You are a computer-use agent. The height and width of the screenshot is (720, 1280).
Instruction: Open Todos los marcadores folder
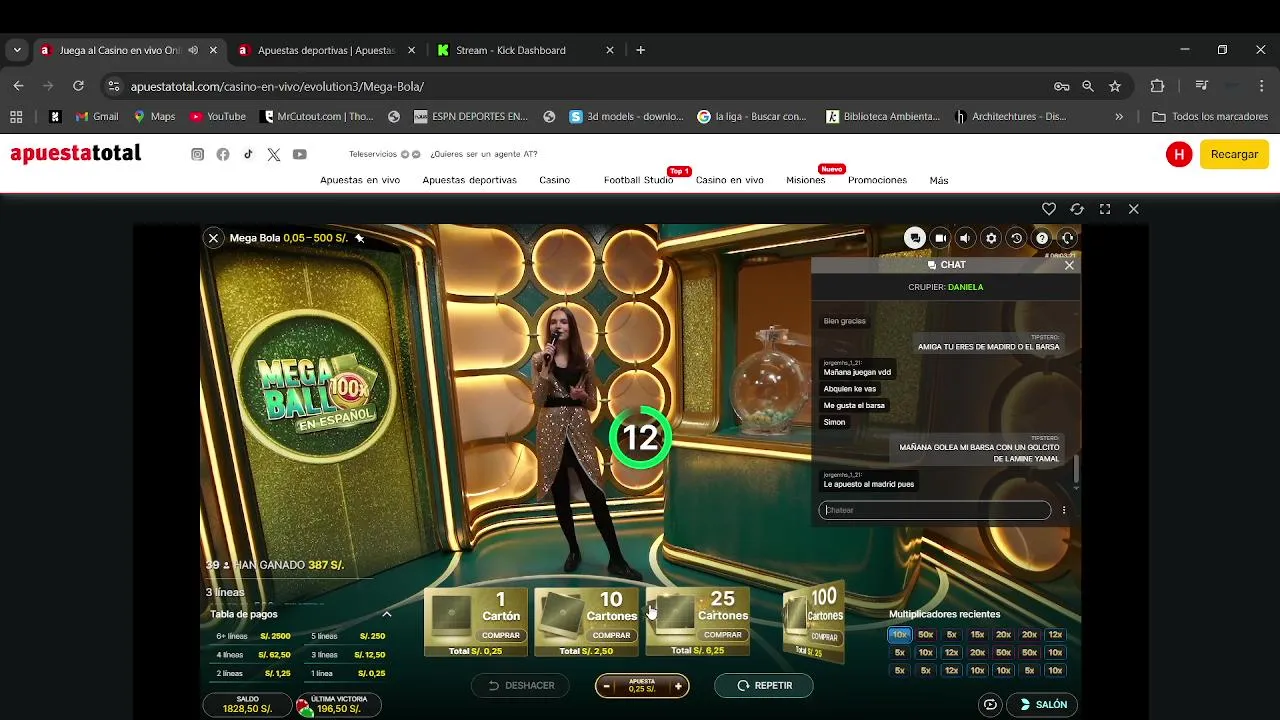click(x=1210, y=116)
